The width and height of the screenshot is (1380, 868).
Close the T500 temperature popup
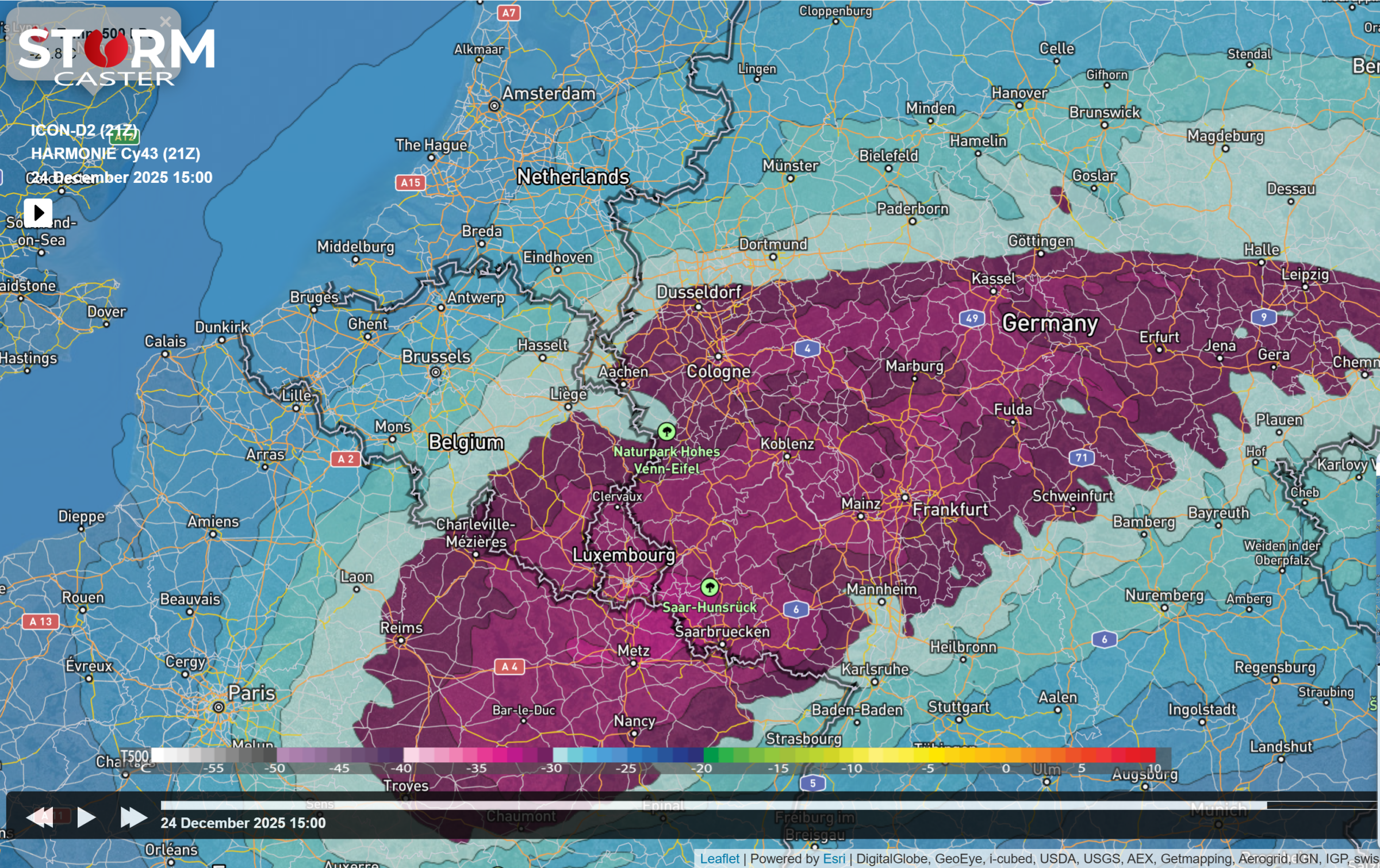[x=166, y=22]
